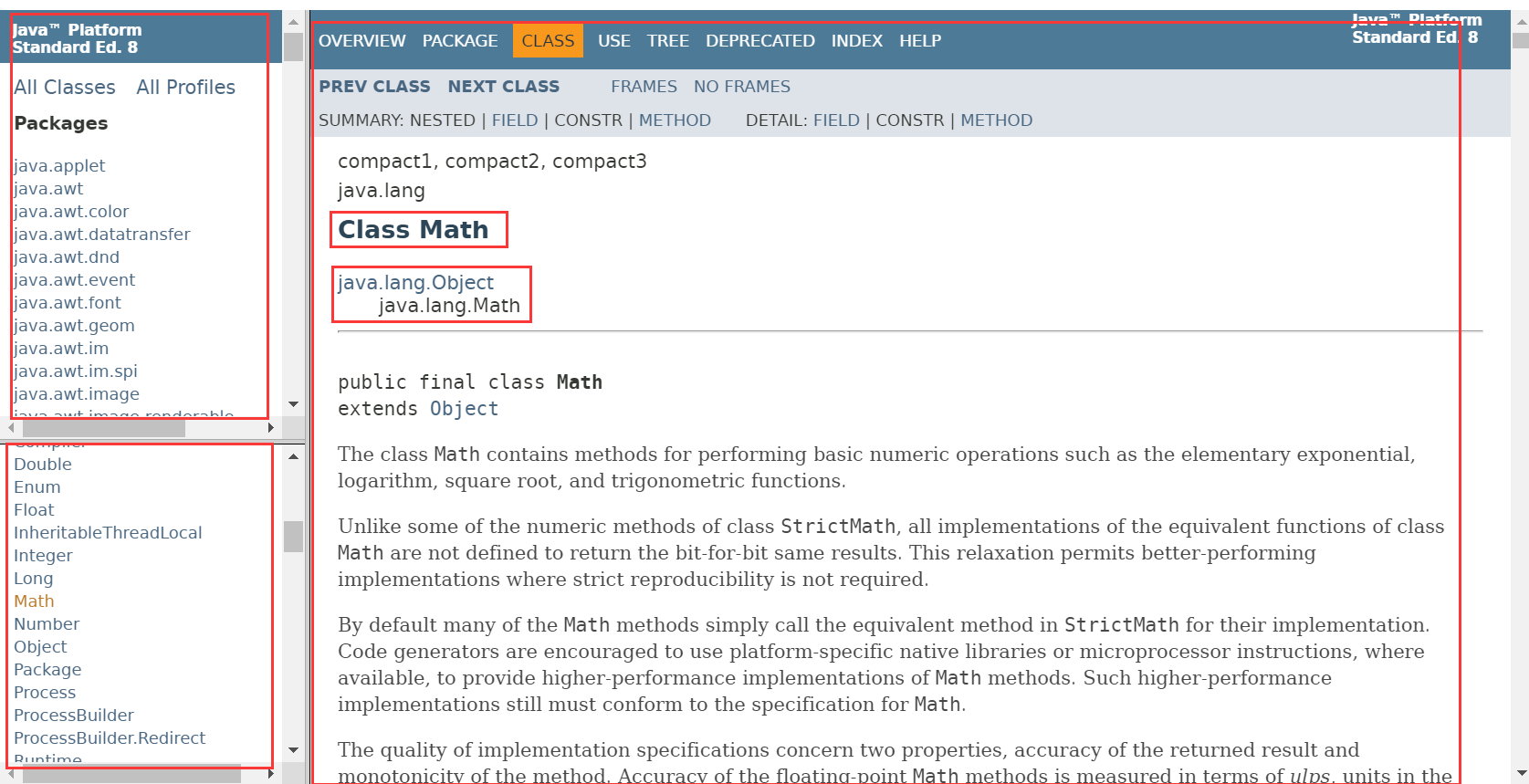Open the ProcessBuilder.Redirect class
Screen dimensions: 1529x784
pyautogui.click(x=110, y=738)
